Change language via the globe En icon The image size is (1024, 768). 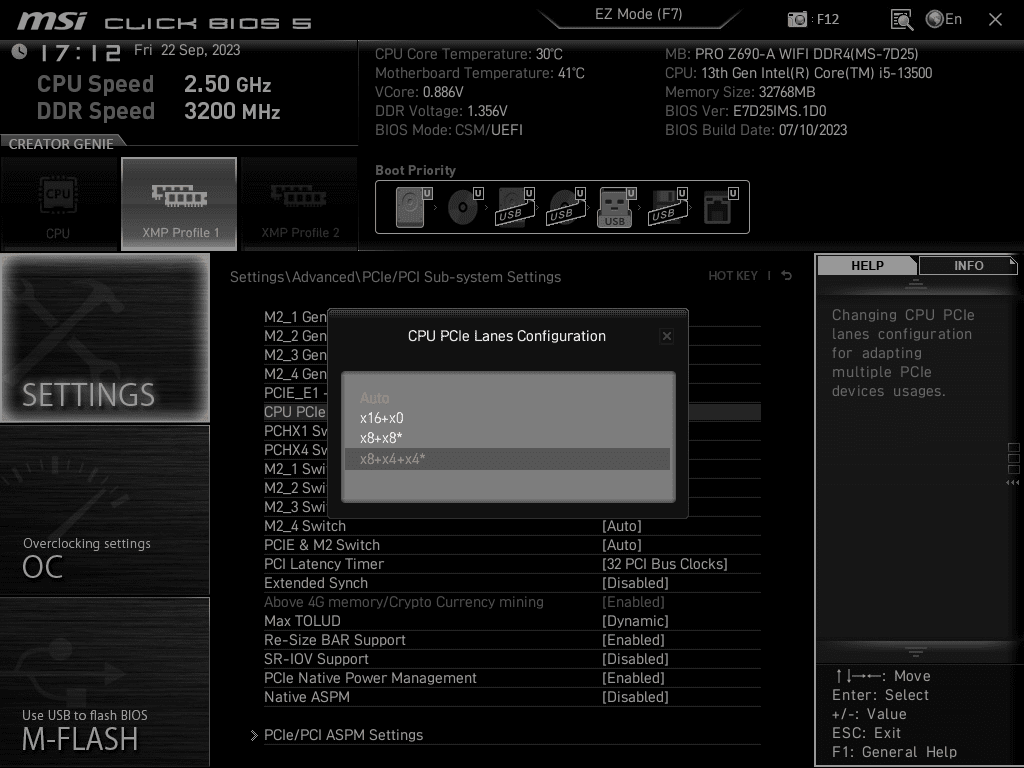(944, 19)
